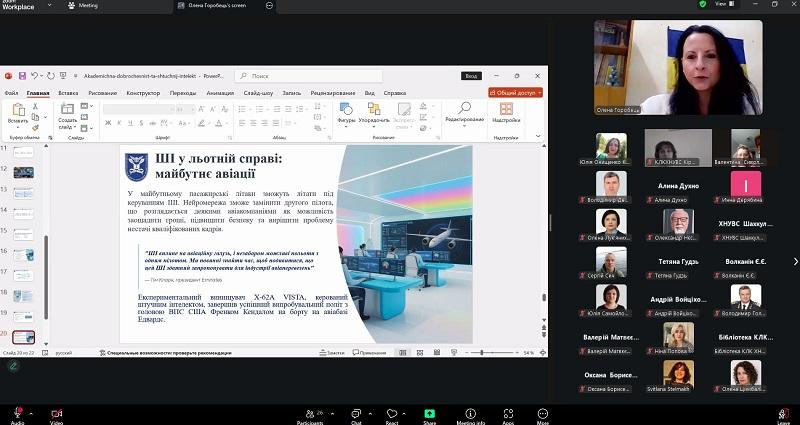Adjust the PowerPoint zoom slider
Viewport: 800px width, 425px height.
pos(484,352)
